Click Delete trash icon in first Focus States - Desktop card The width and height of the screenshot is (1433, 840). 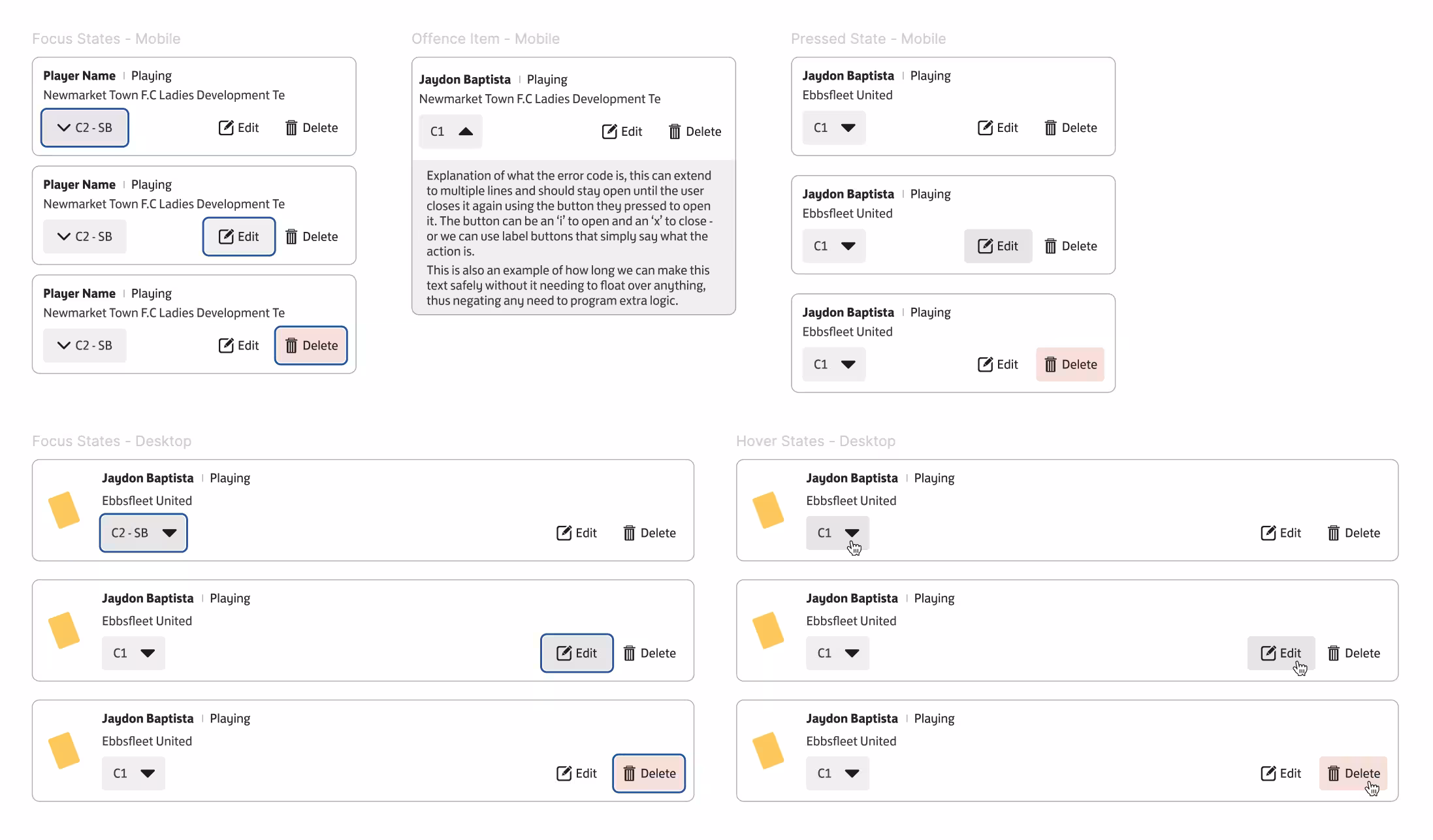[x=629, y=533]
